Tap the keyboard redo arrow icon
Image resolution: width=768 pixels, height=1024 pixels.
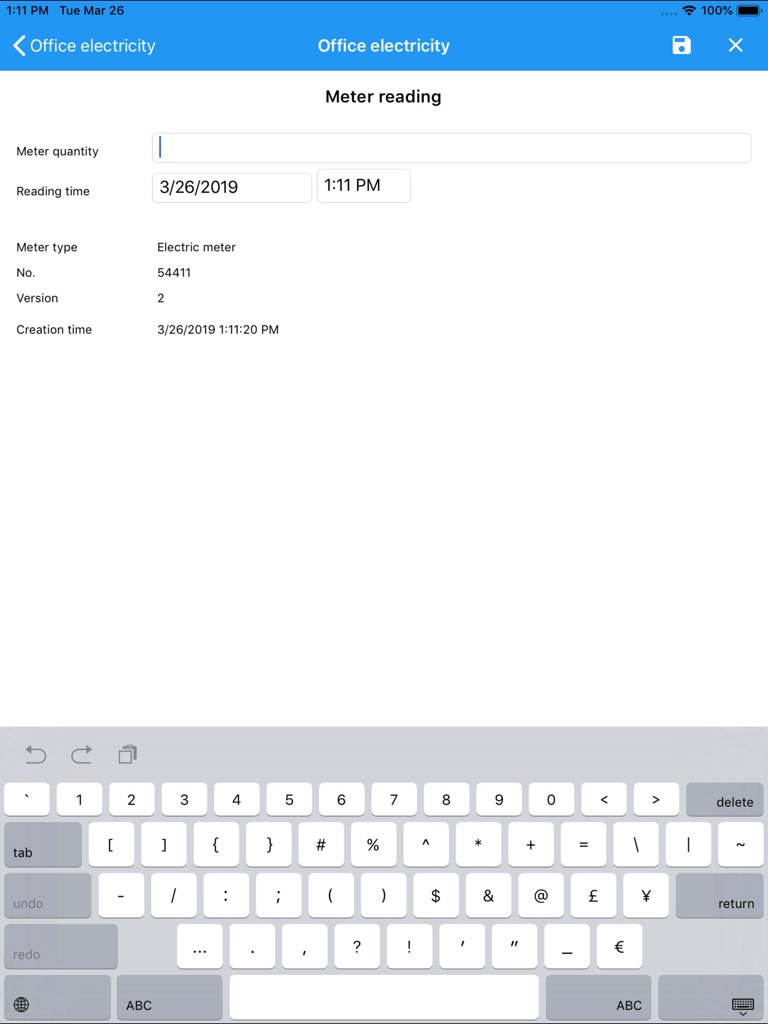click(82, 755)
